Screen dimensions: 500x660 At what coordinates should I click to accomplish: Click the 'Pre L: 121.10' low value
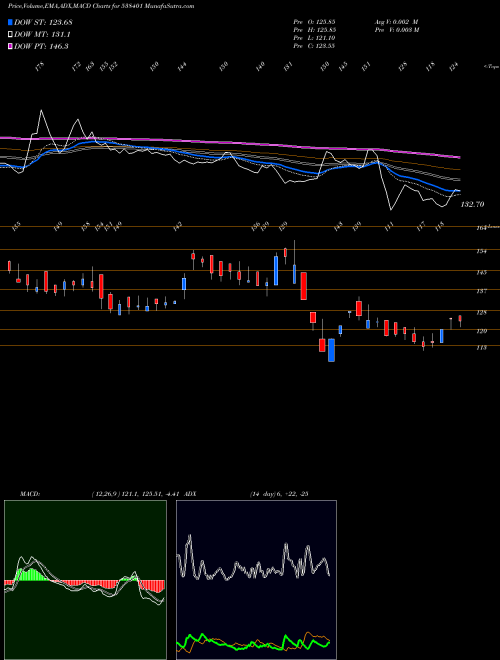pos(314,38)
